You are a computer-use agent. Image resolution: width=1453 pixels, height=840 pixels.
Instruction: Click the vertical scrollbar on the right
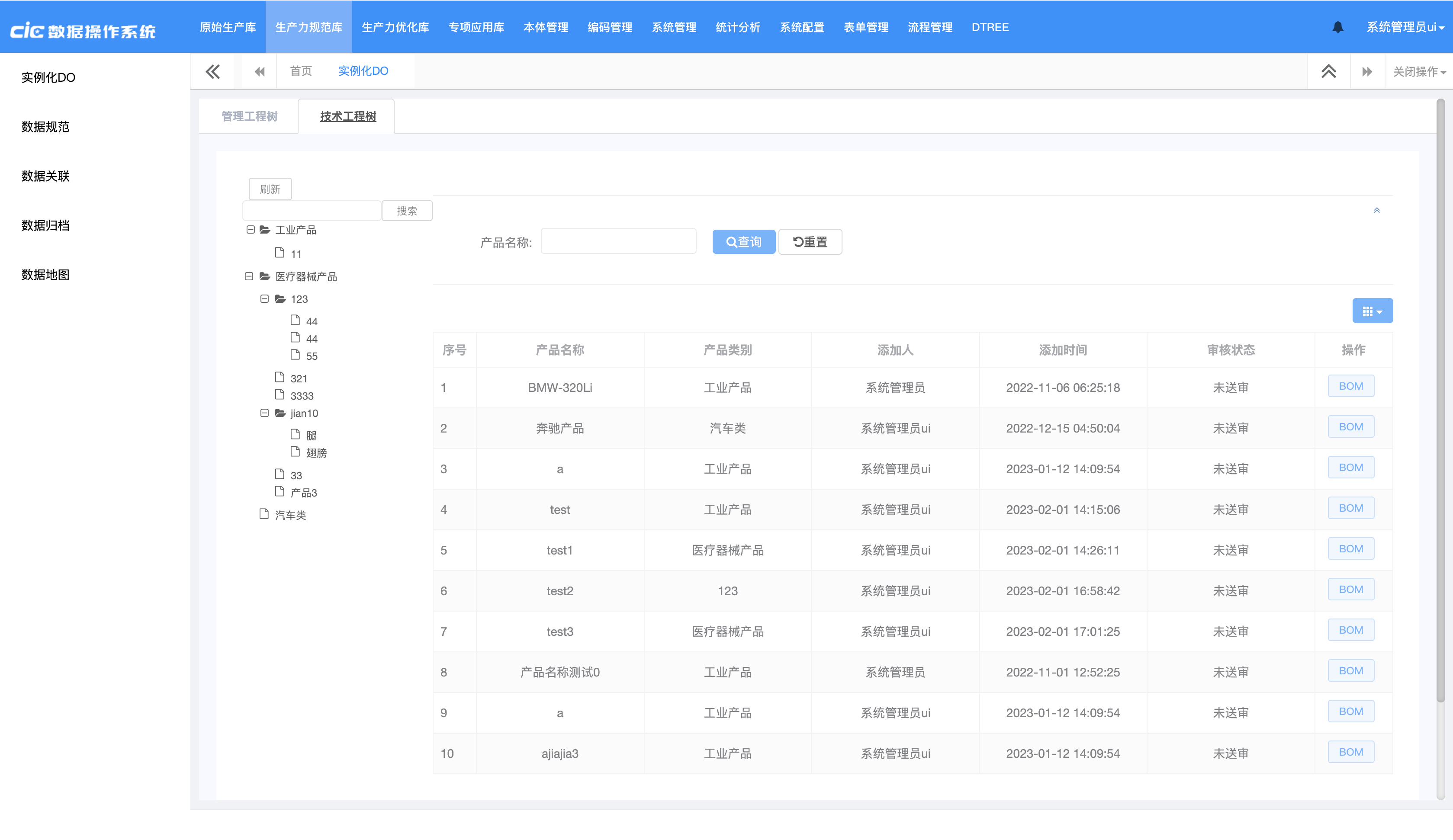(x=1440, y=404)
